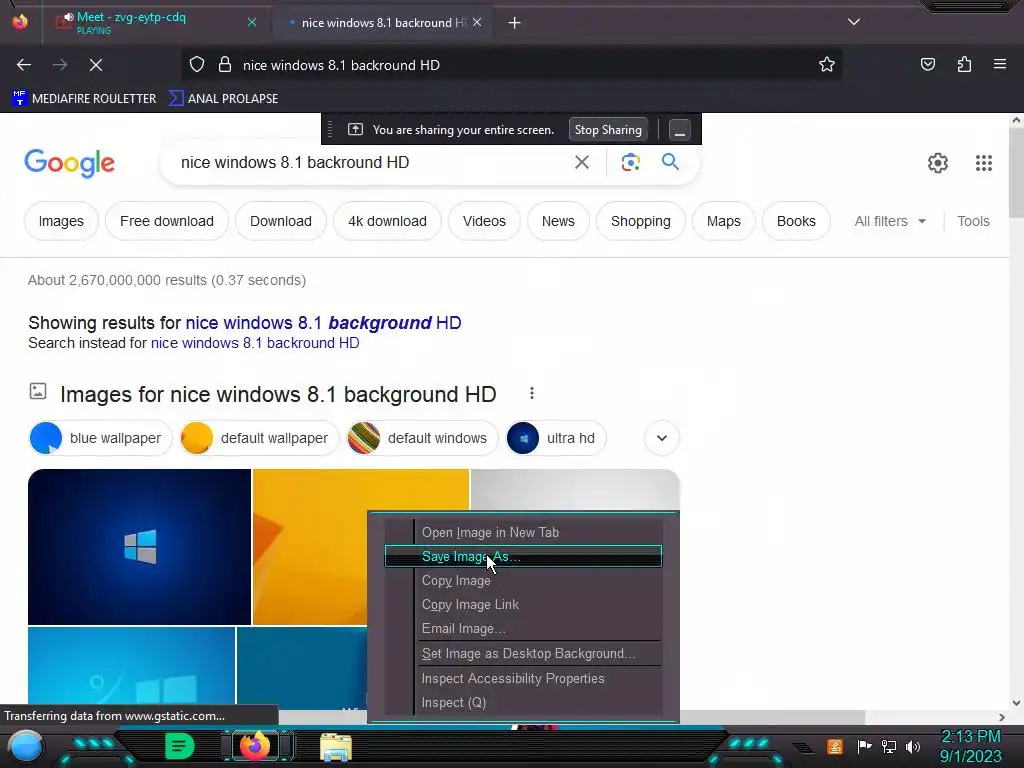Select the Images filter chip
The image size is (1024, 768).
coord(61,221)
